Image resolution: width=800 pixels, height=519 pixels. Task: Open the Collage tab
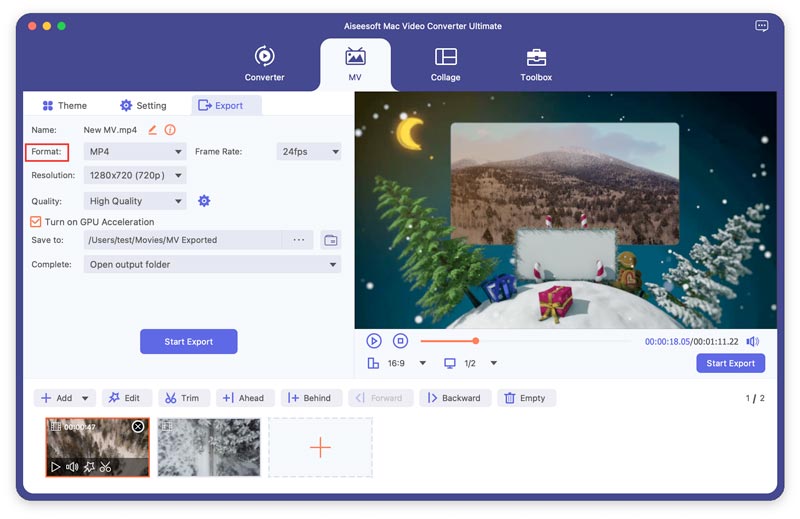pyautogui.click(x=445, y=64)
